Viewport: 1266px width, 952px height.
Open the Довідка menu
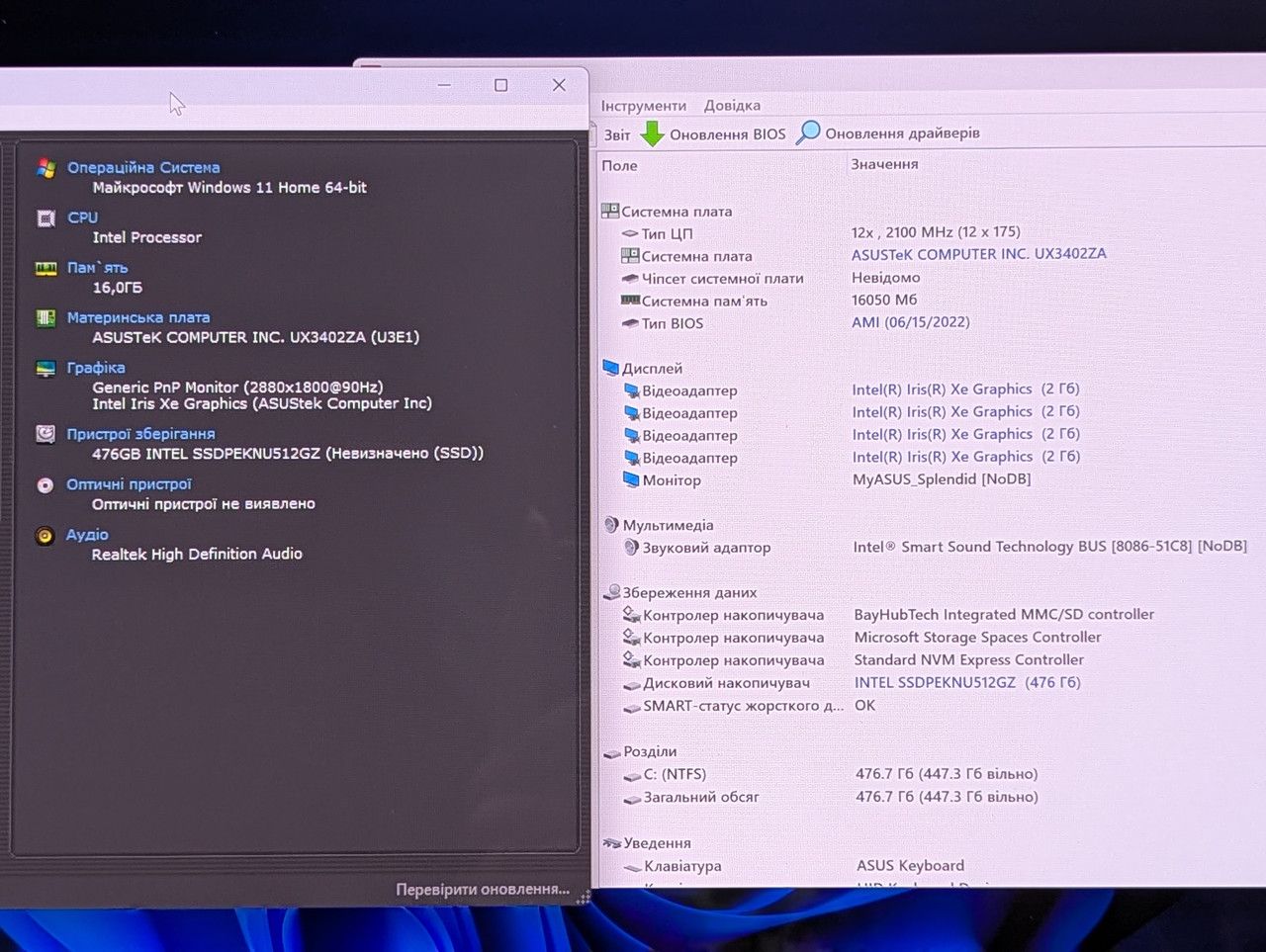tap(733, 106)
